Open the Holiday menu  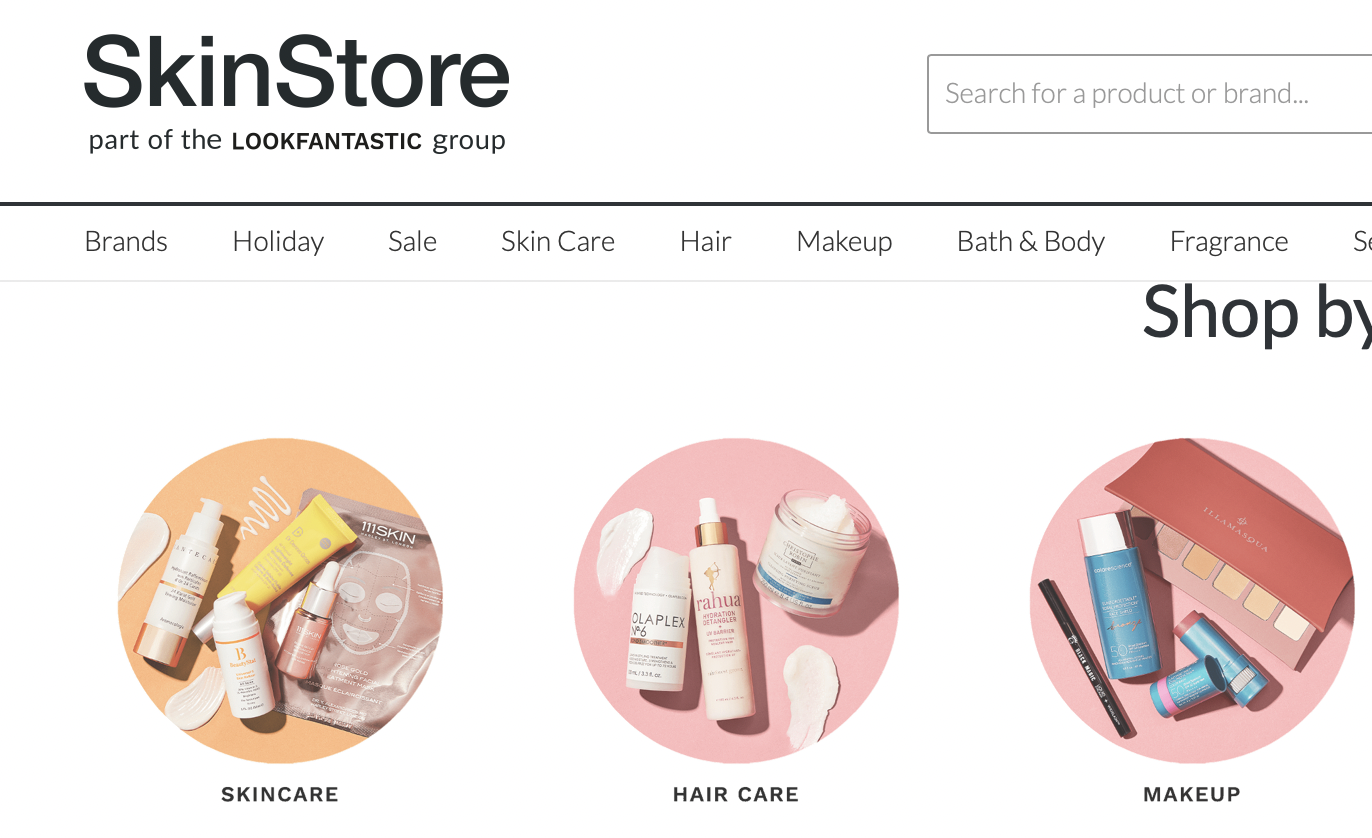[x=278, y=241]
